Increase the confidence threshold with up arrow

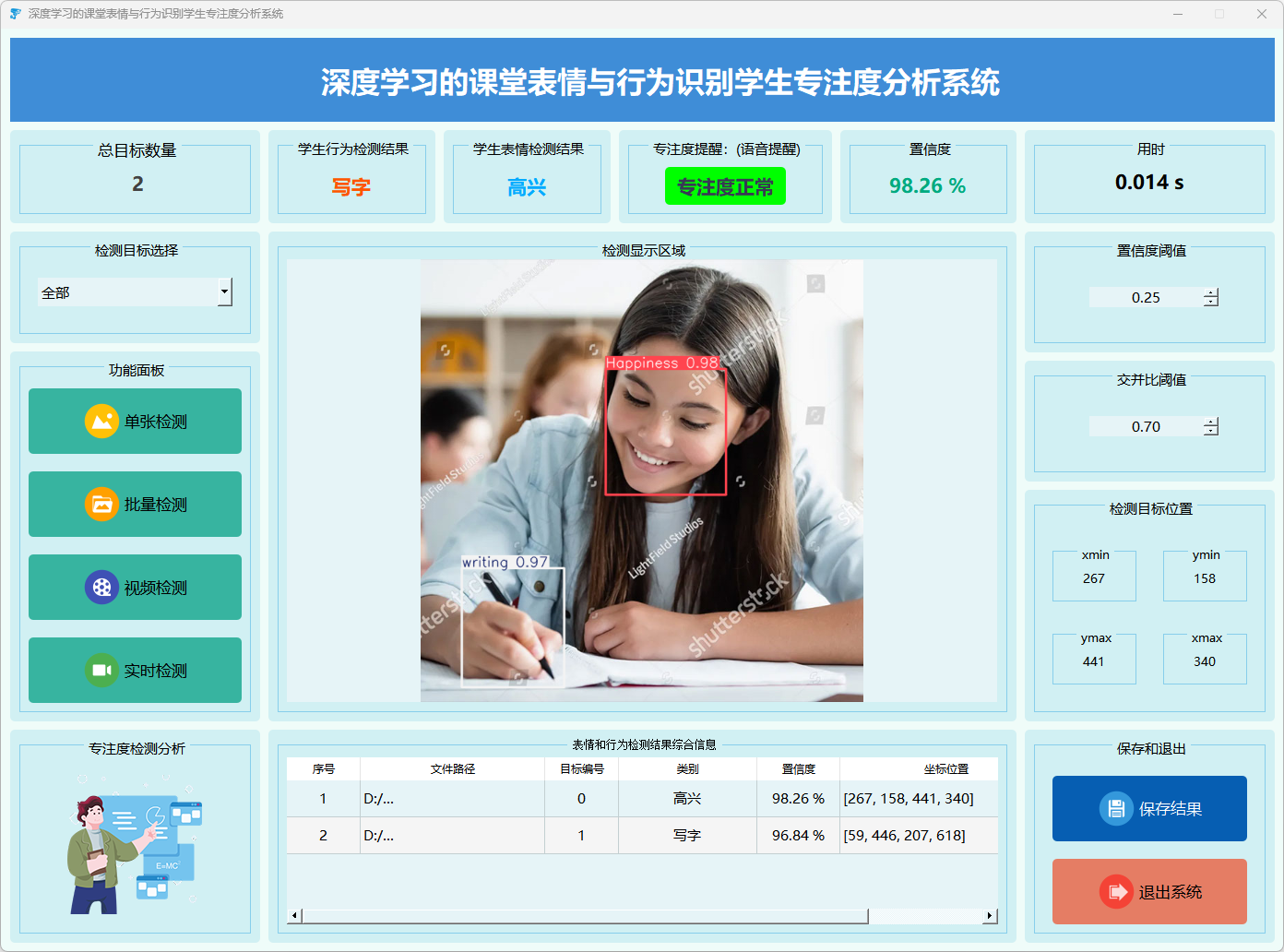(1211, 292)
